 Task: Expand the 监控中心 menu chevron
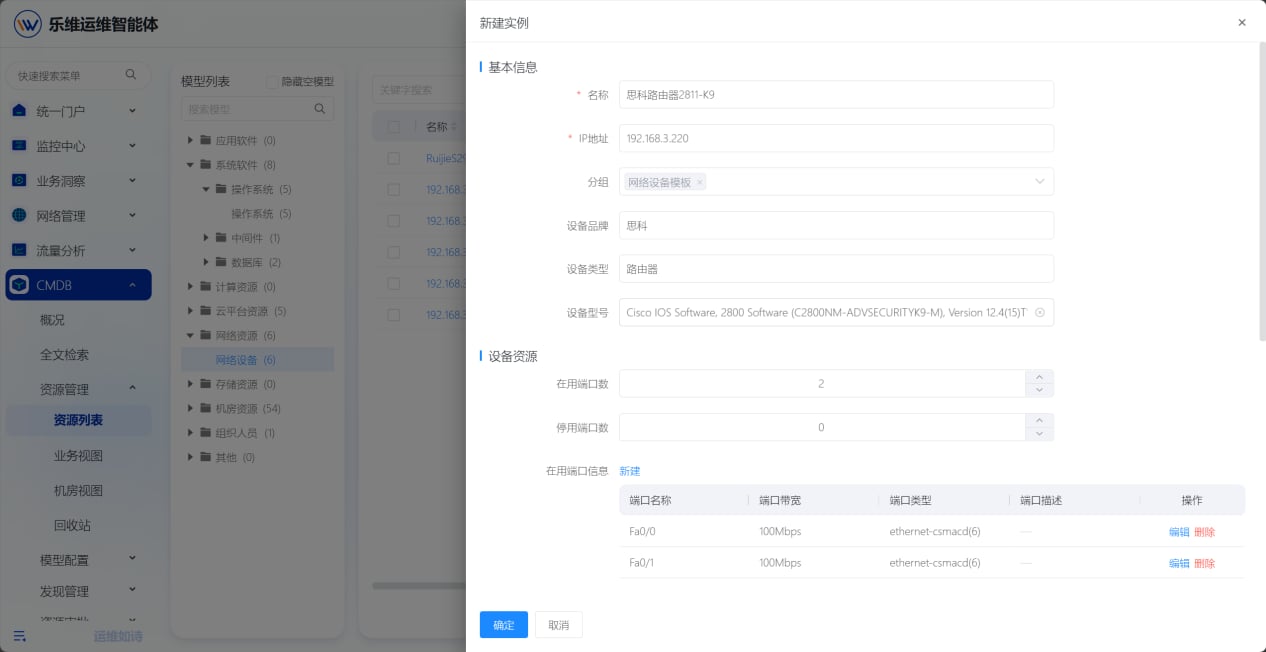tap(132, 146)
